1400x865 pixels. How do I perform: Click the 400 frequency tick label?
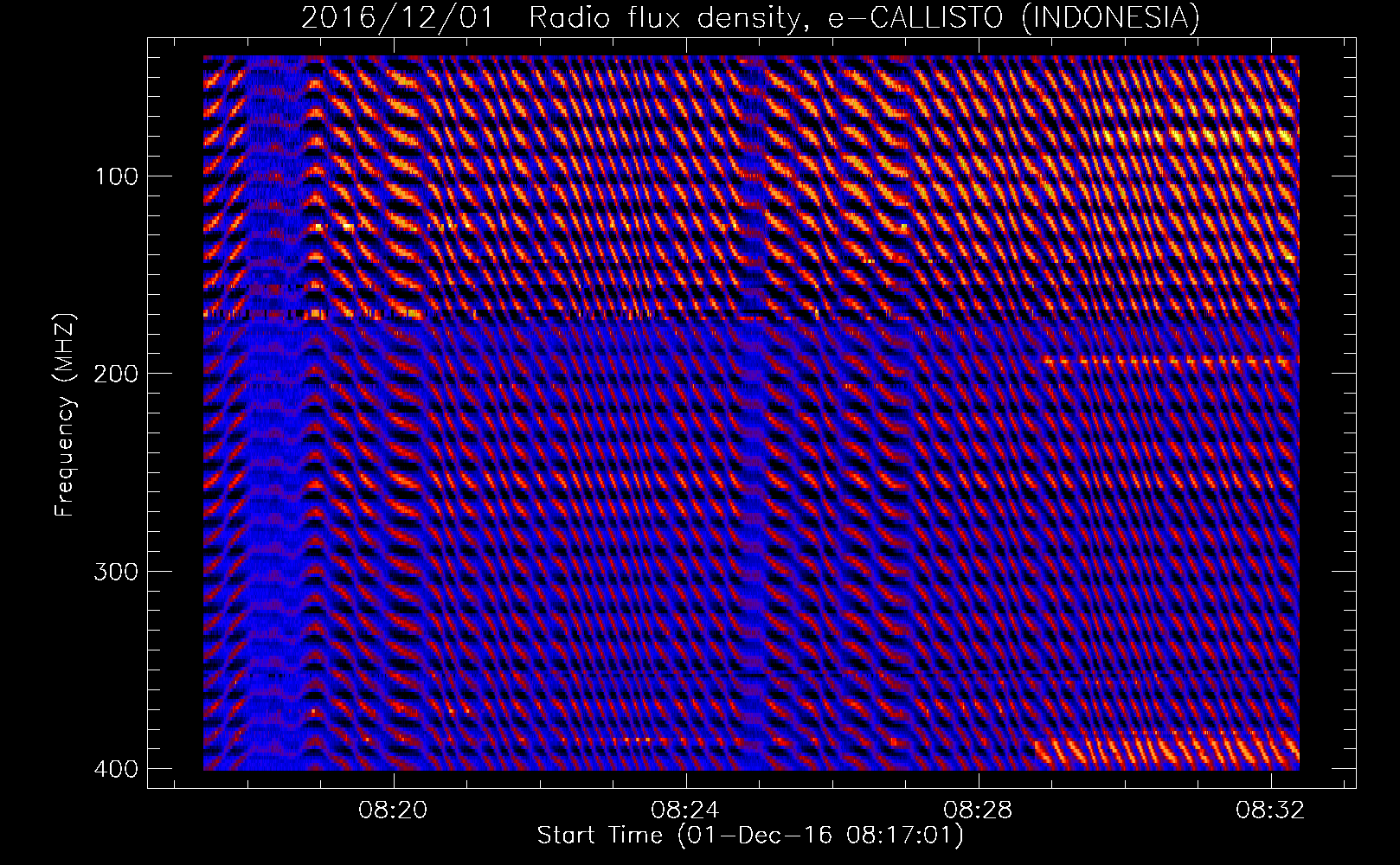pos(115,768)
